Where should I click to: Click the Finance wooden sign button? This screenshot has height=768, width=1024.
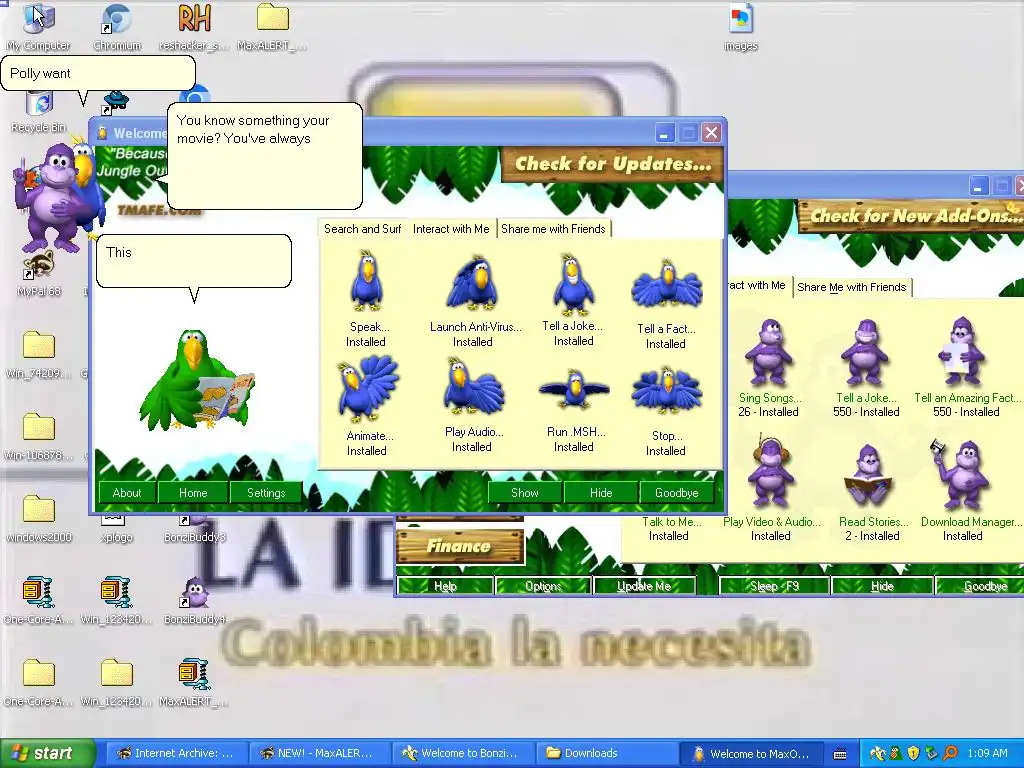[460, 546]
